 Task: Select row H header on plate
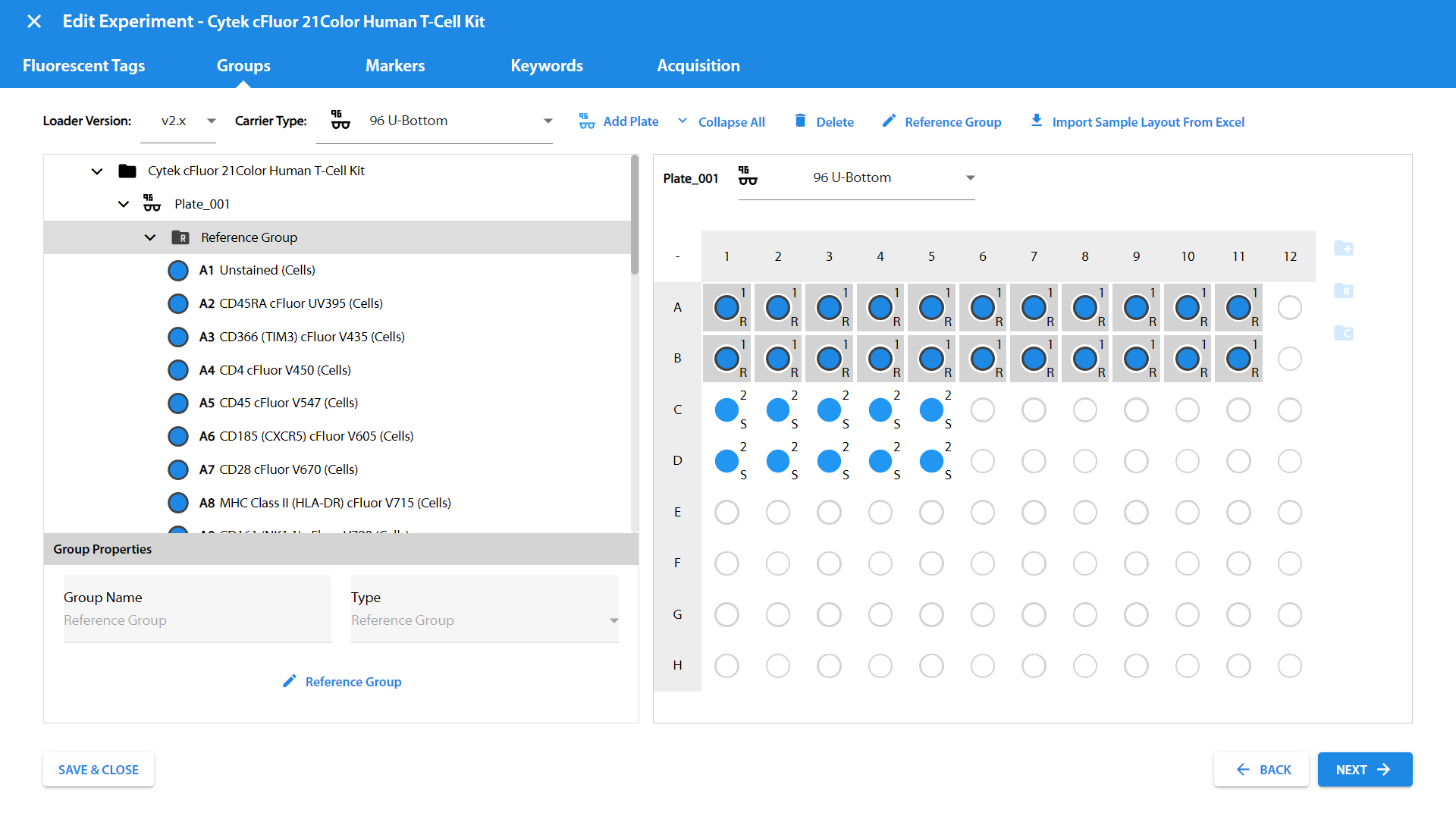coord(677,665)
